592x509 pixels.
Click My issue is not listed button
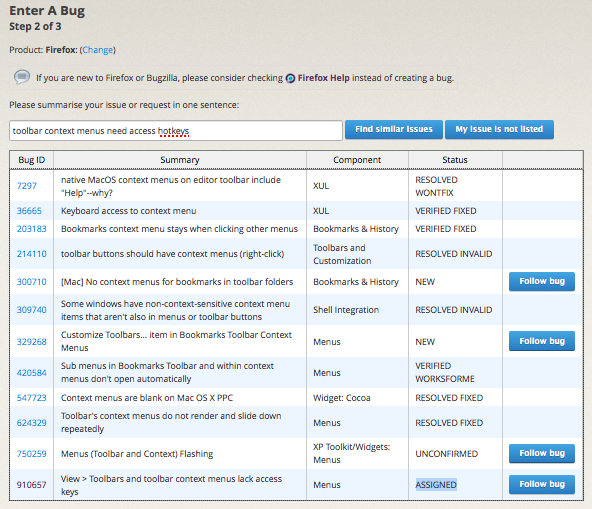(499, 130)
